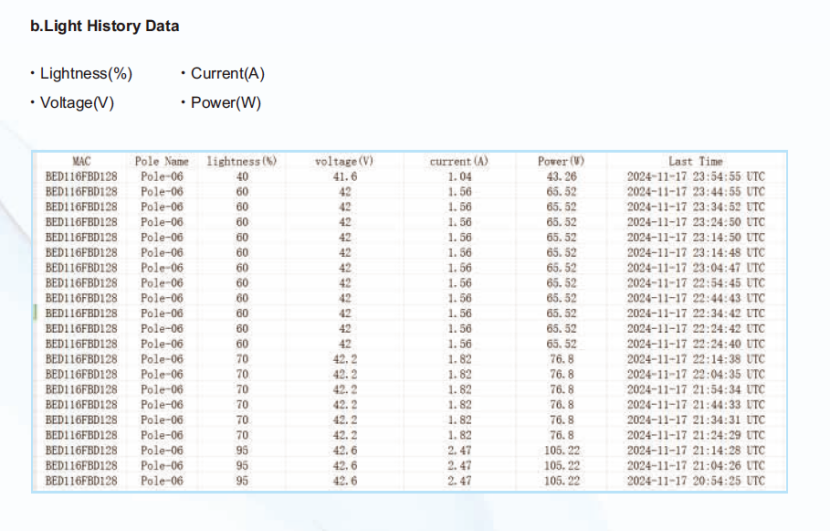
Task: Click the Power(W) table column header
Action: 561,161
